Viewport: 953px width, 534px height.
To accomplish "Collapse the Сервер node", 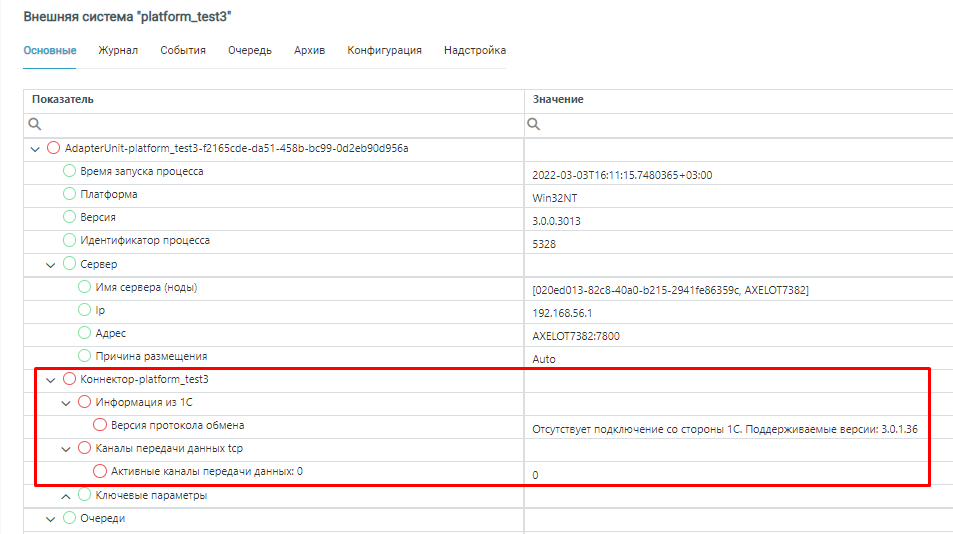I will click(x=51, y=264).
